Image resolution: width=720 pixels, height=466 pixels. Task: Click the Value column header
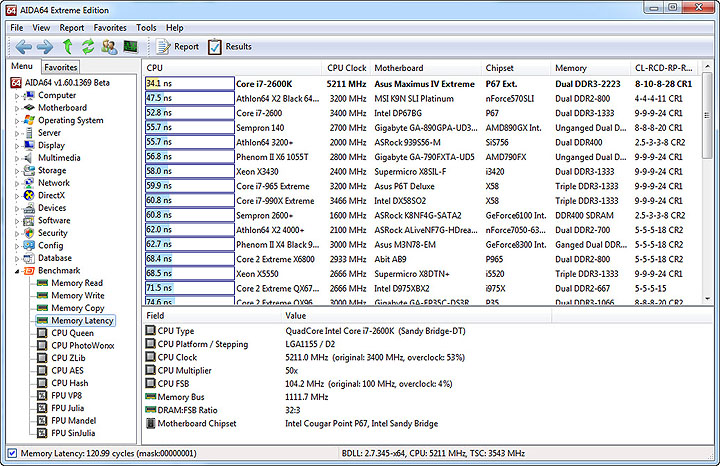[x=416, y=315]
